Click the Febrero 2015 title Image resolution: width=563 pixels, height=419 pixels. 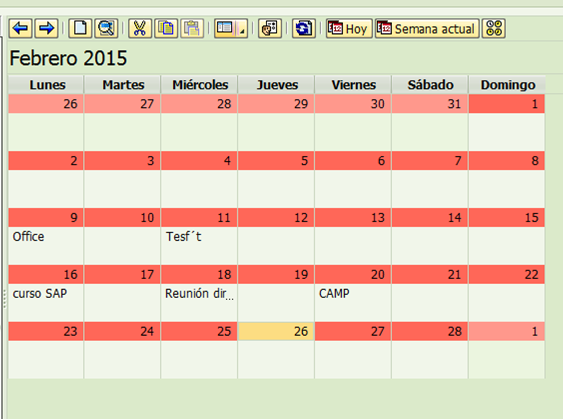(68, 58)
